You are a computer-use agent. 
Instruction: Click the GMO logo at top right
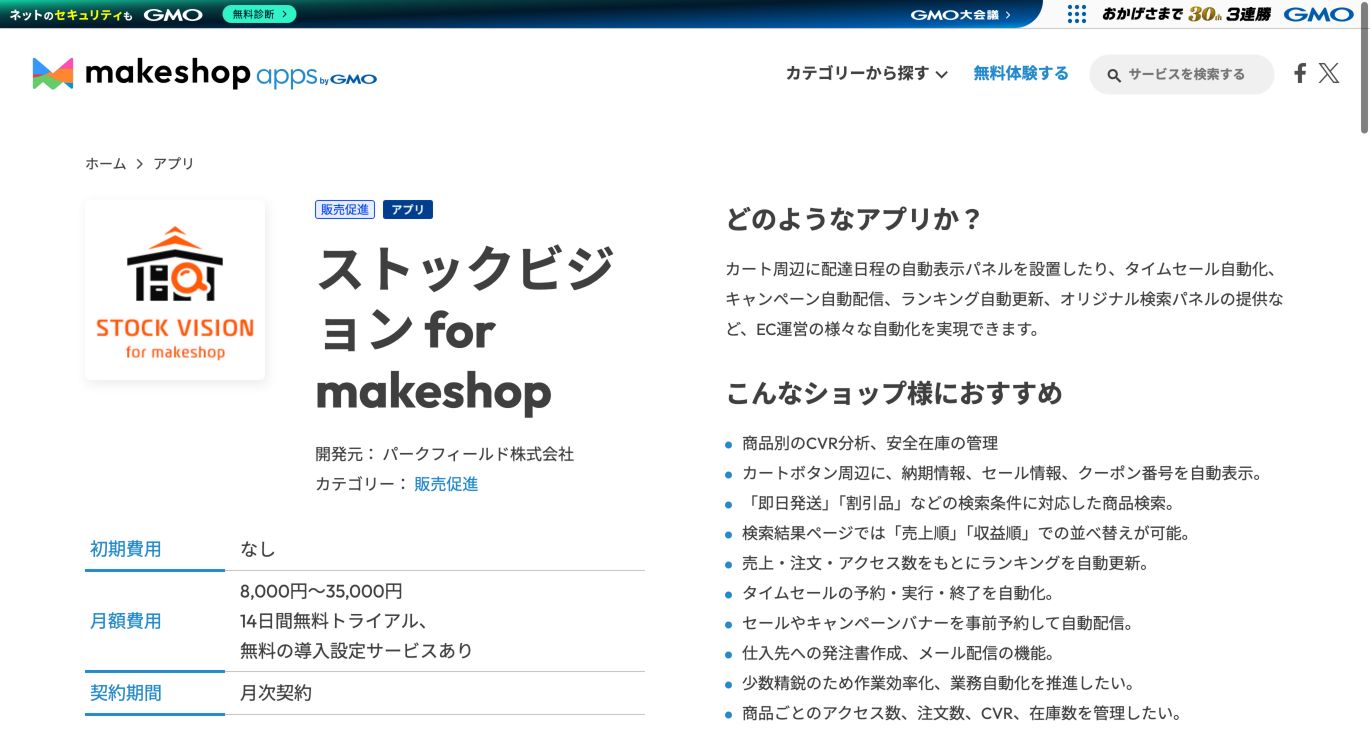pyautogui.click(x=1318, y=14)
